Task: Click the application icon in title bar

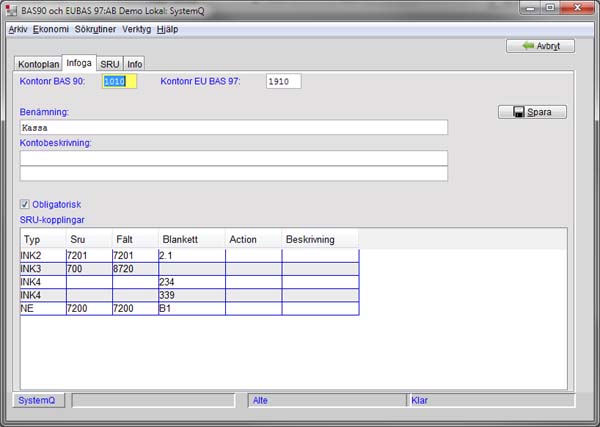Action: 11,10
